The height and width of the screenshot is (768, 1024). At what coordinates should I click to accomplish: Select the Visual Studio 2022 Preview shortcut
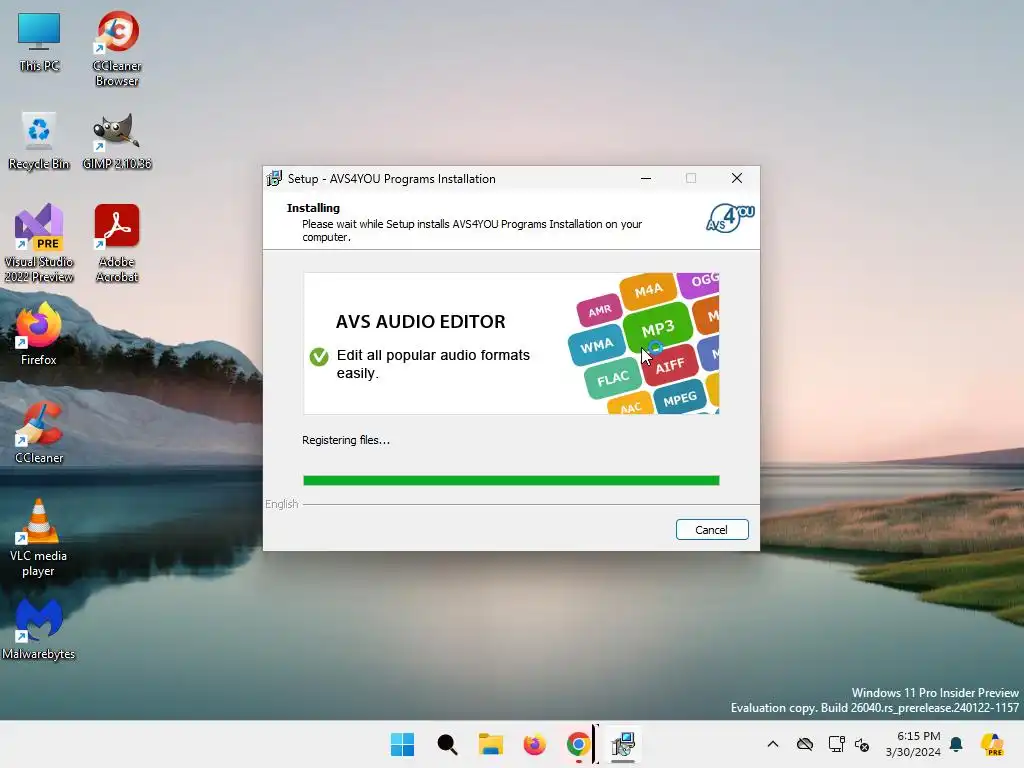(x=39, y=243)
